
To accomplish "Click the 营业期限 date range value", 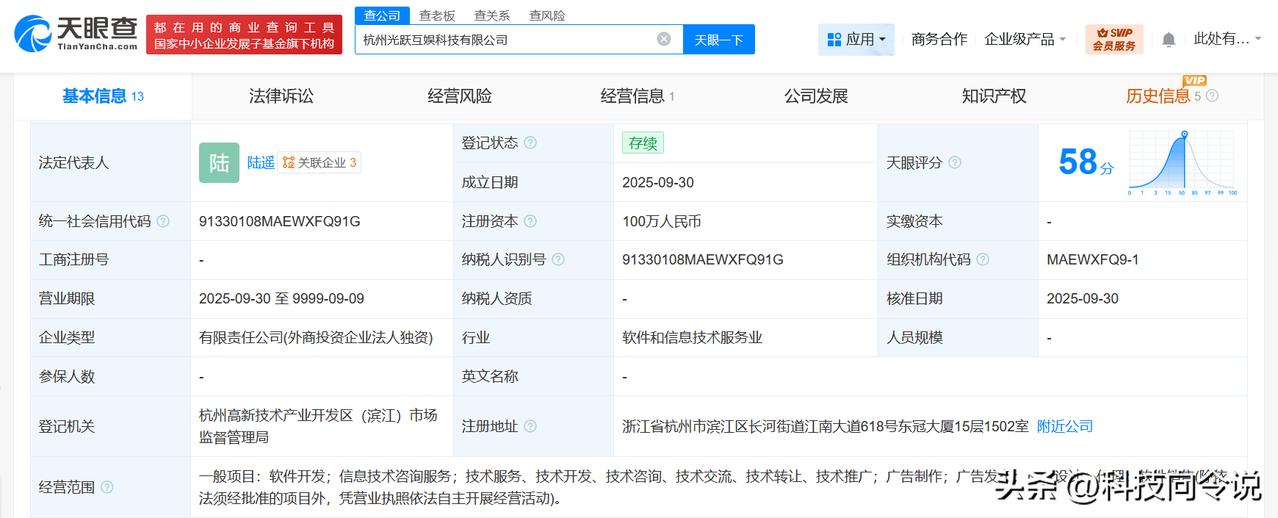I will point(282,299).
